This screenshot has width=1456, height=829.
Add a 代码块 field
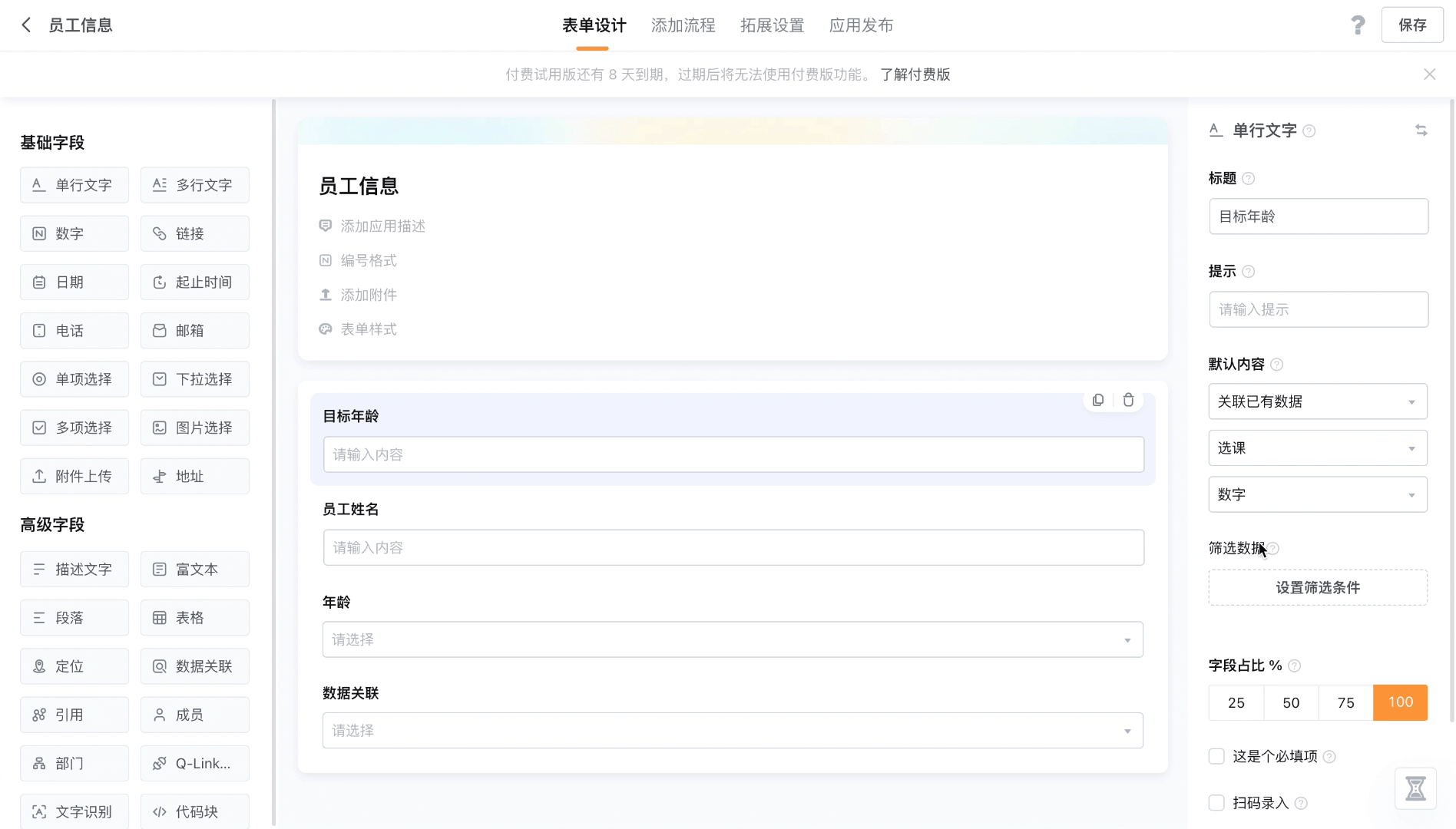point(195,811)
